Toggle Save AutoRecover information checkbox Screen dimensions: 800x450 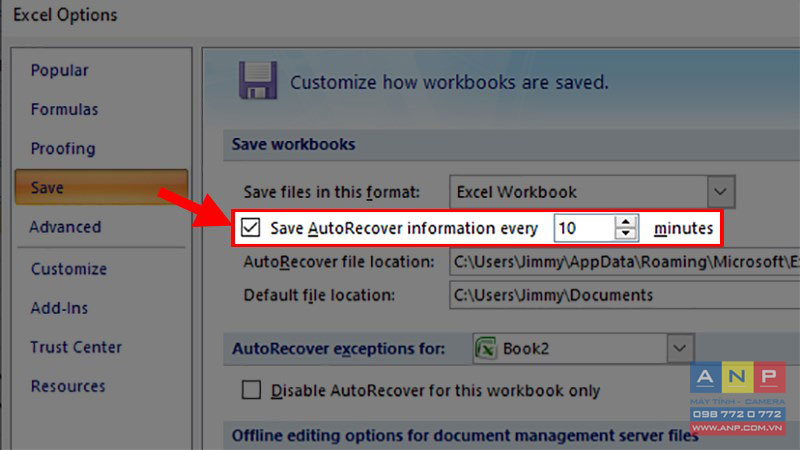click(251, 228)
